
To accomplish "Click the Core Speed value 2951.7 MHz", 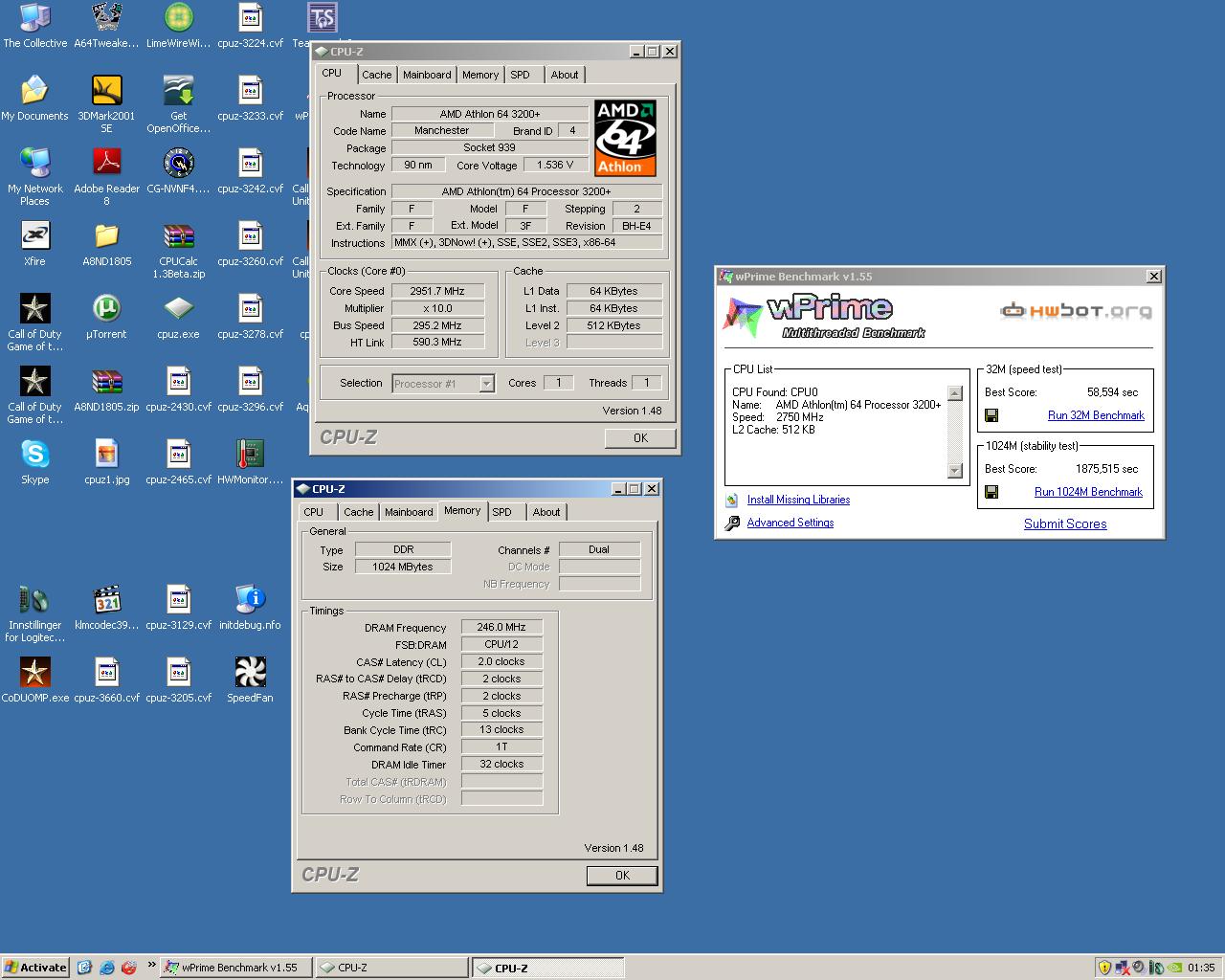I will 437,291.
